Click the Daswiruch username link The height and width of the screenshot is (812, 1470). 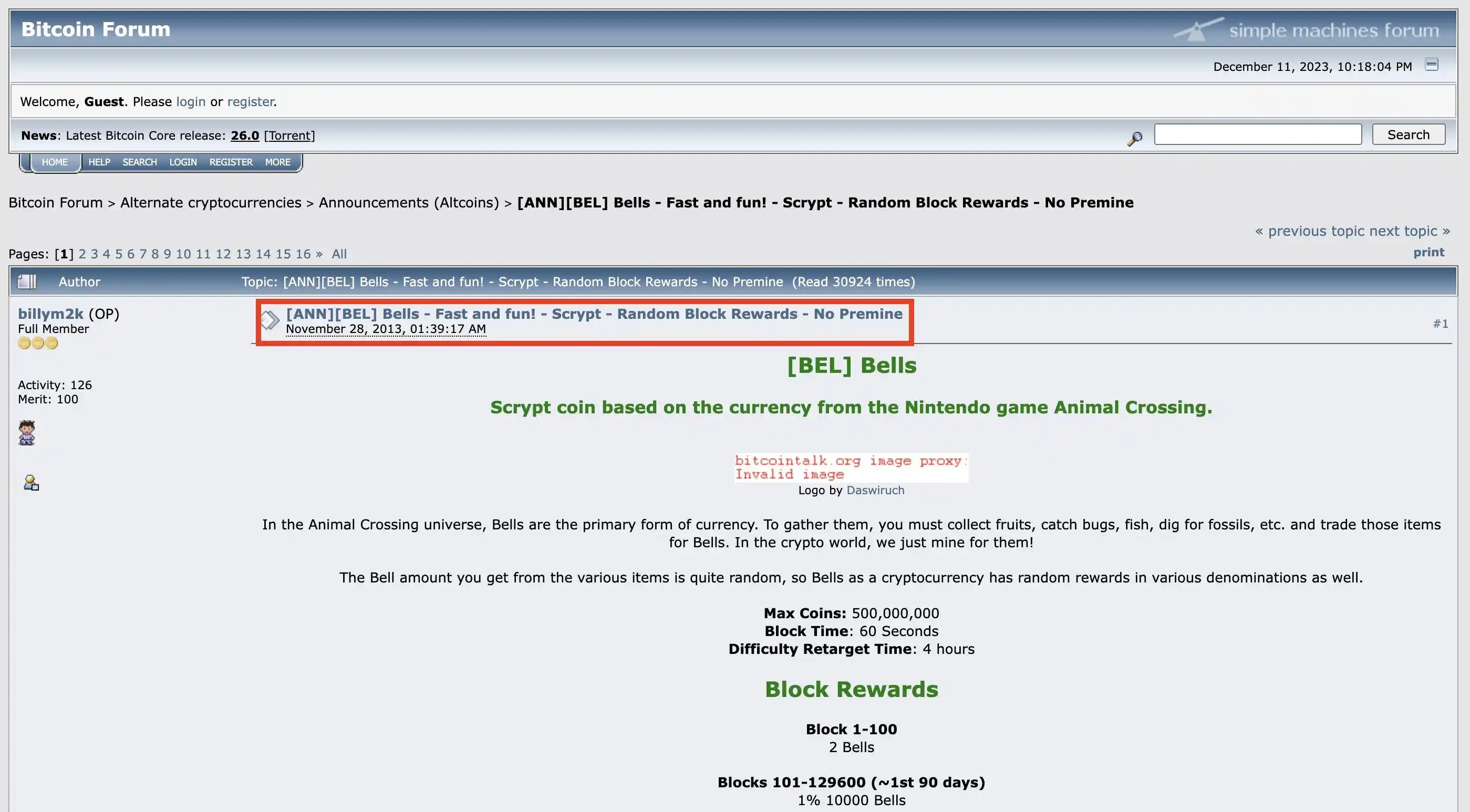coord(874,489)
